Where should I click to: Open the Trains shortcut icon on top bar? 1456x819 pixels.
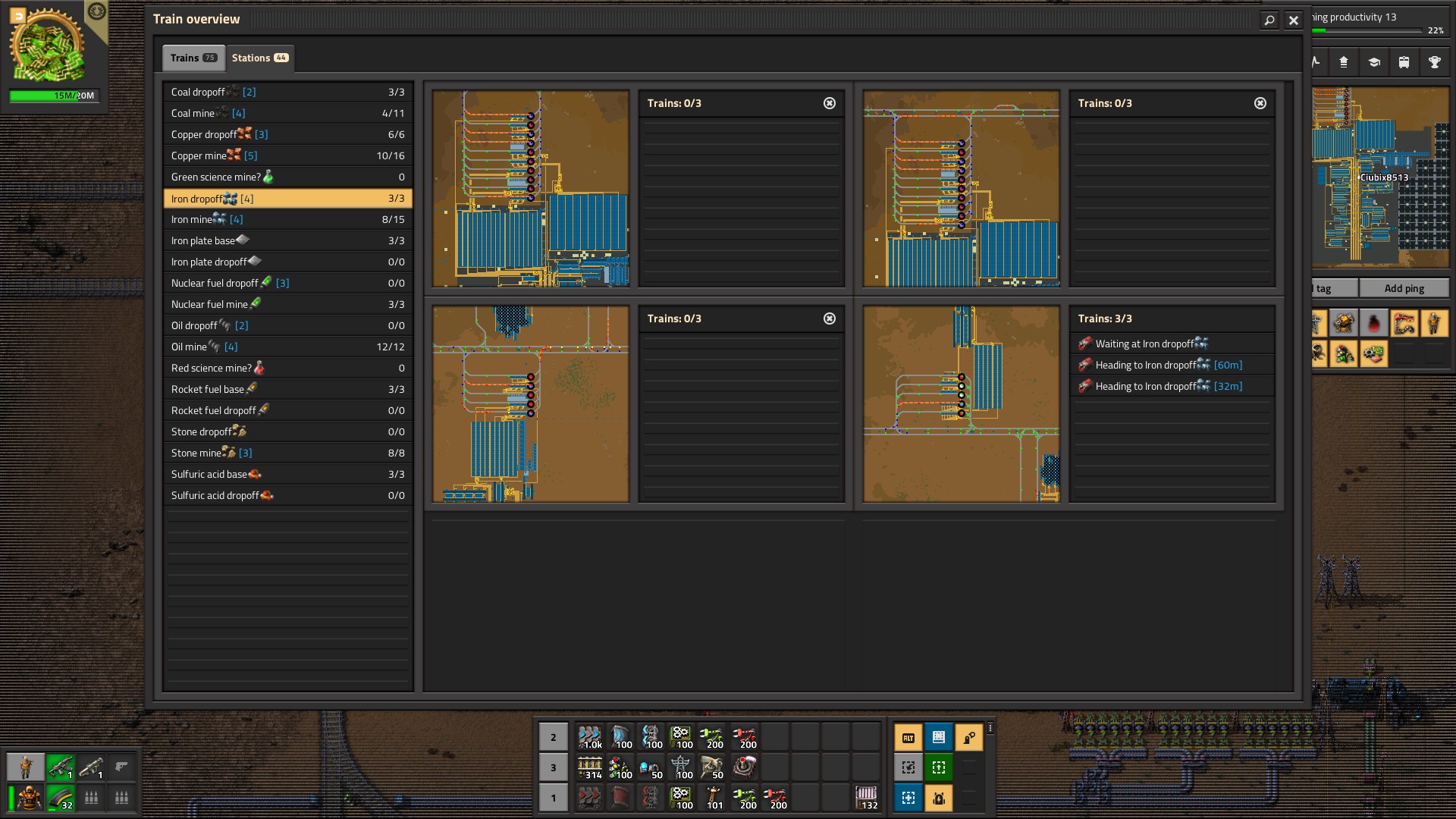tap(1404, 62)
